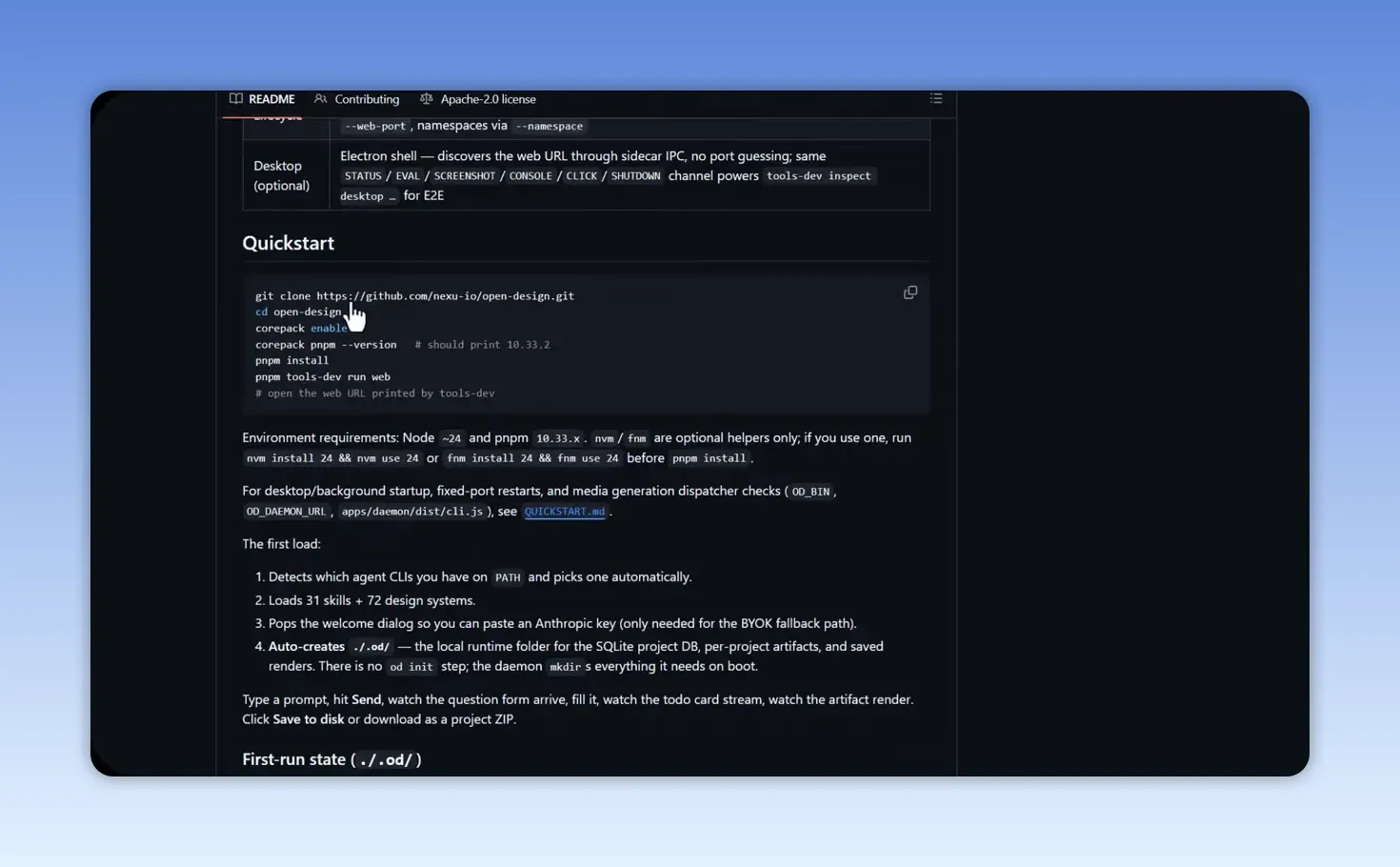Click the "SHUTDOWN" channel code
Screen dimensions: 1400x867
click(x=635, y=176)
